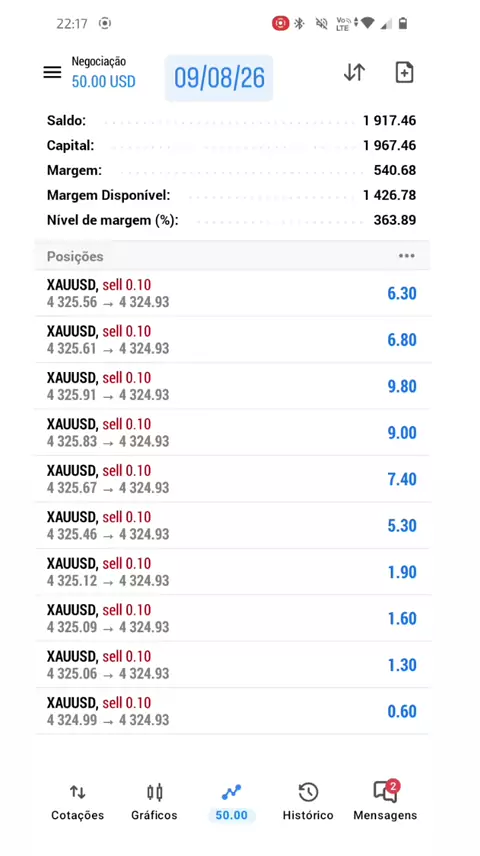The image size is (480, 856).
Task: Tap position showing 7.40 profit
Action: tap(233, 479)
